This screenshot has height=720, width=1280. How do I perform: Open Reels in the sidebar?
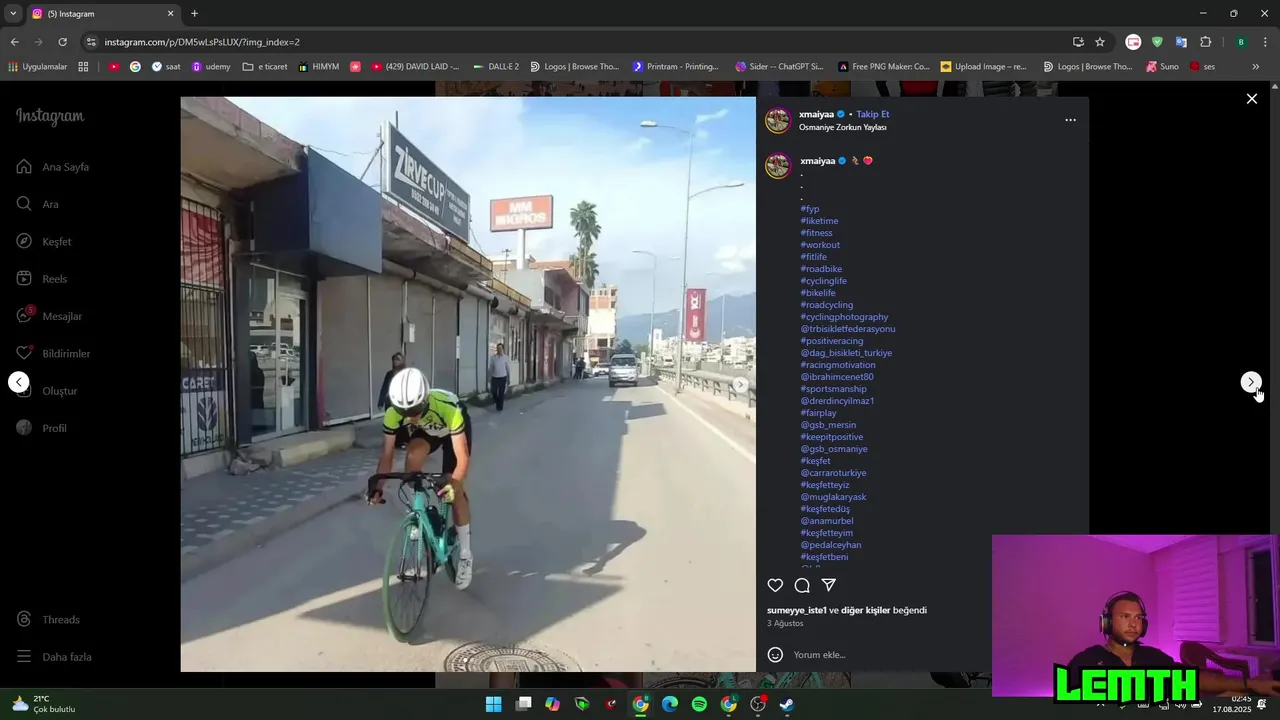tap(42, 279)
